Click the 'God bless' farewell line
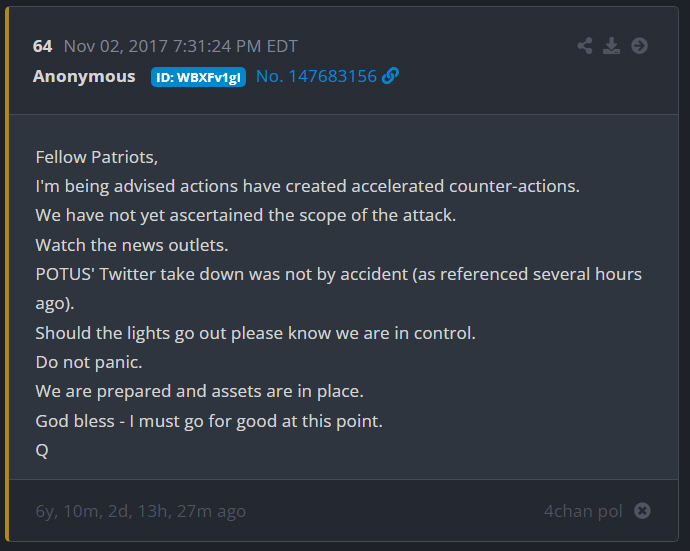Viewport: 690px width, 551px height. coord(209,421)
